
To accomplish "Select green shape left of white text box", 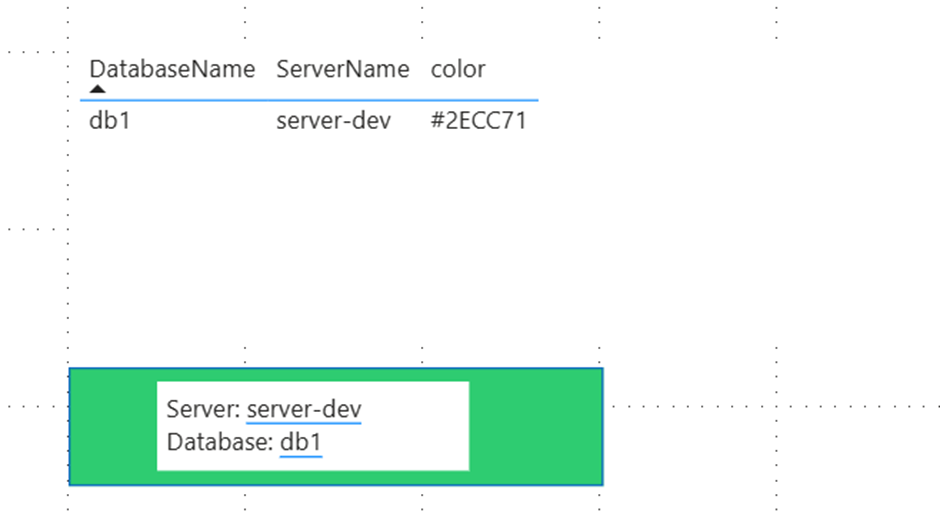I will coord(112,426).
